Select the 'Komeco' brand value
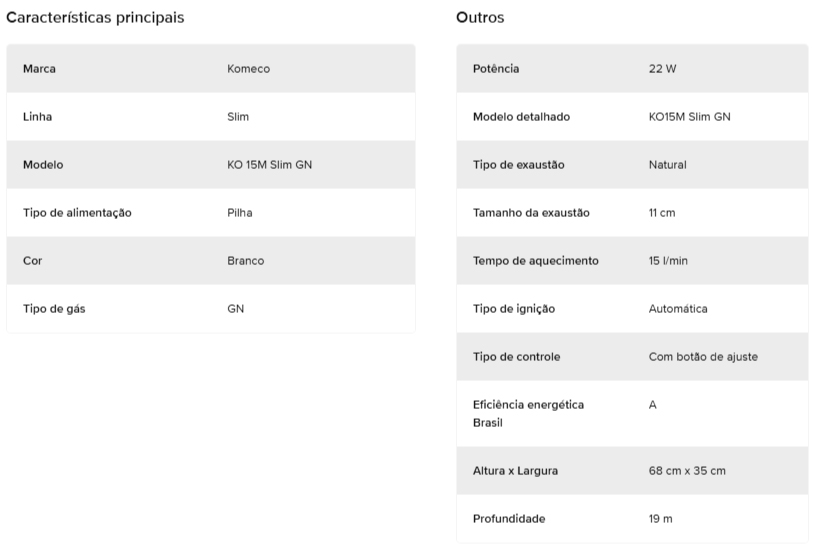 [248, 69]
